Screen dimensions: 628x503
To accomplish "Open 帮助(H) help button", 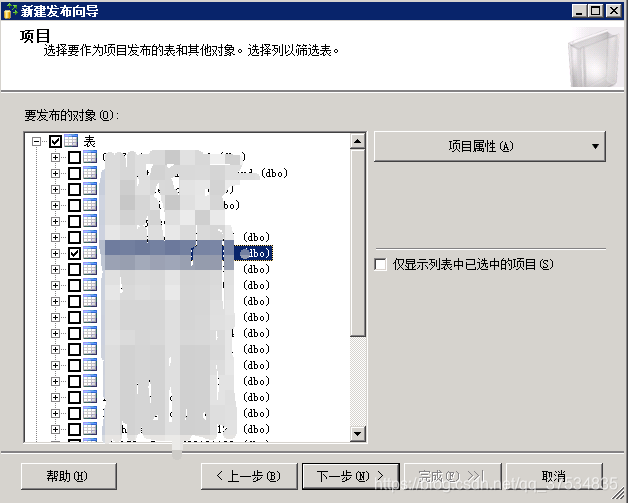I will tap(68, 476).
